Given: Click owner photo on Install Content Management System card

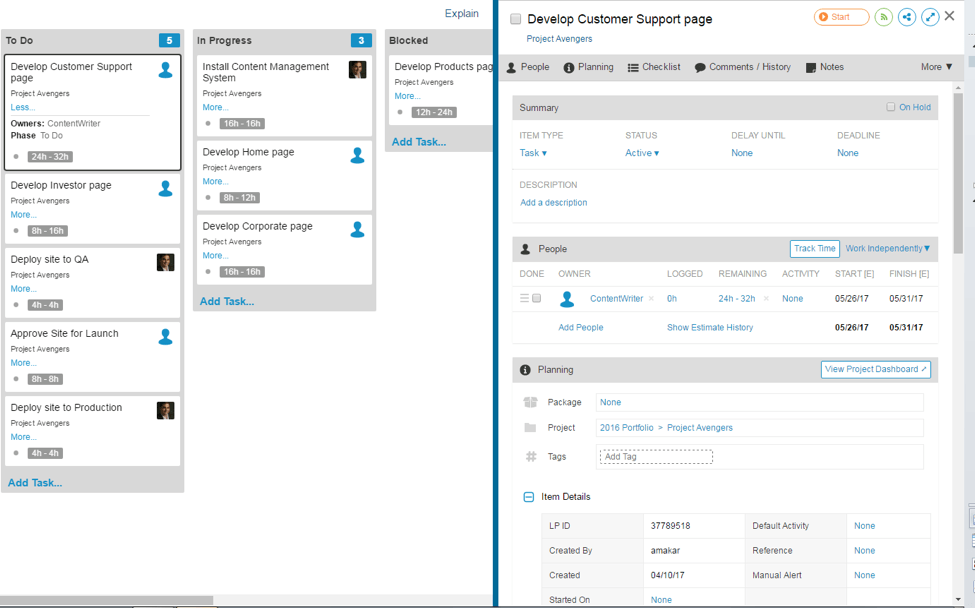Looking at the screenshot, I should (358, 70).
